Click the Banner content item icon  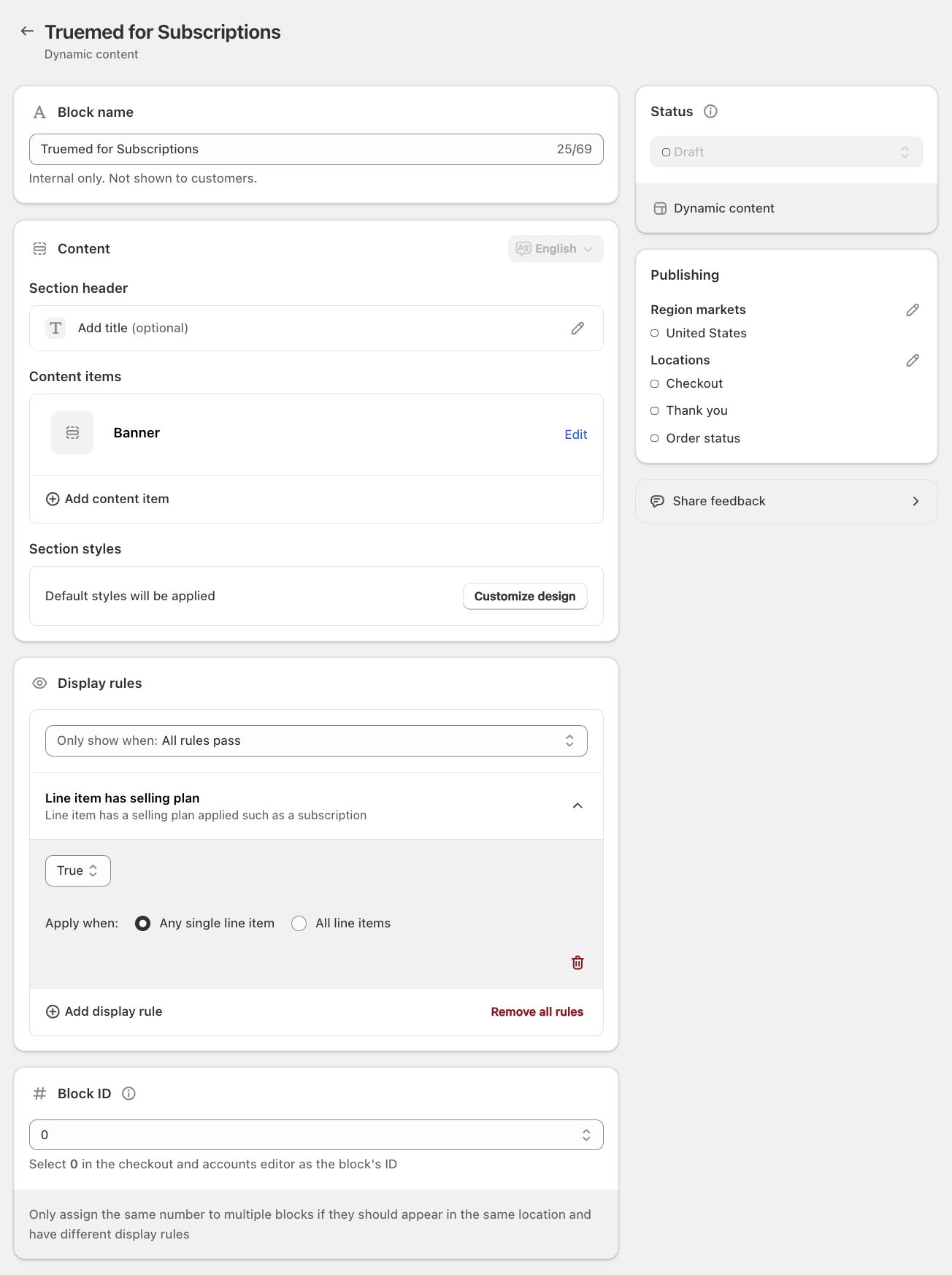coord(72,433)
